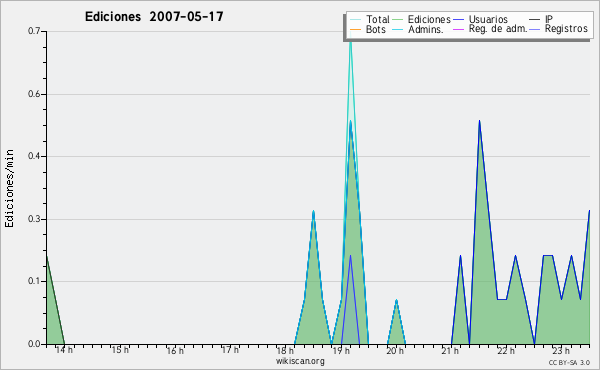
Task: Click the chart title 'Ediciones 2007-05-17'
Action: point(154,17)
